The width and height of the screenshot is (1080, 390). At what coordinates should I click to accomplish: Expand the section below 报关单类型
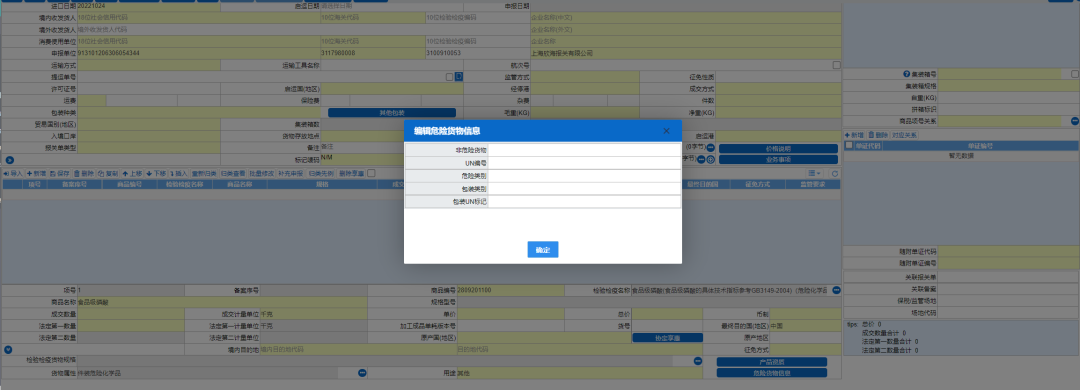pyautogui.click(x=9, y=160)
